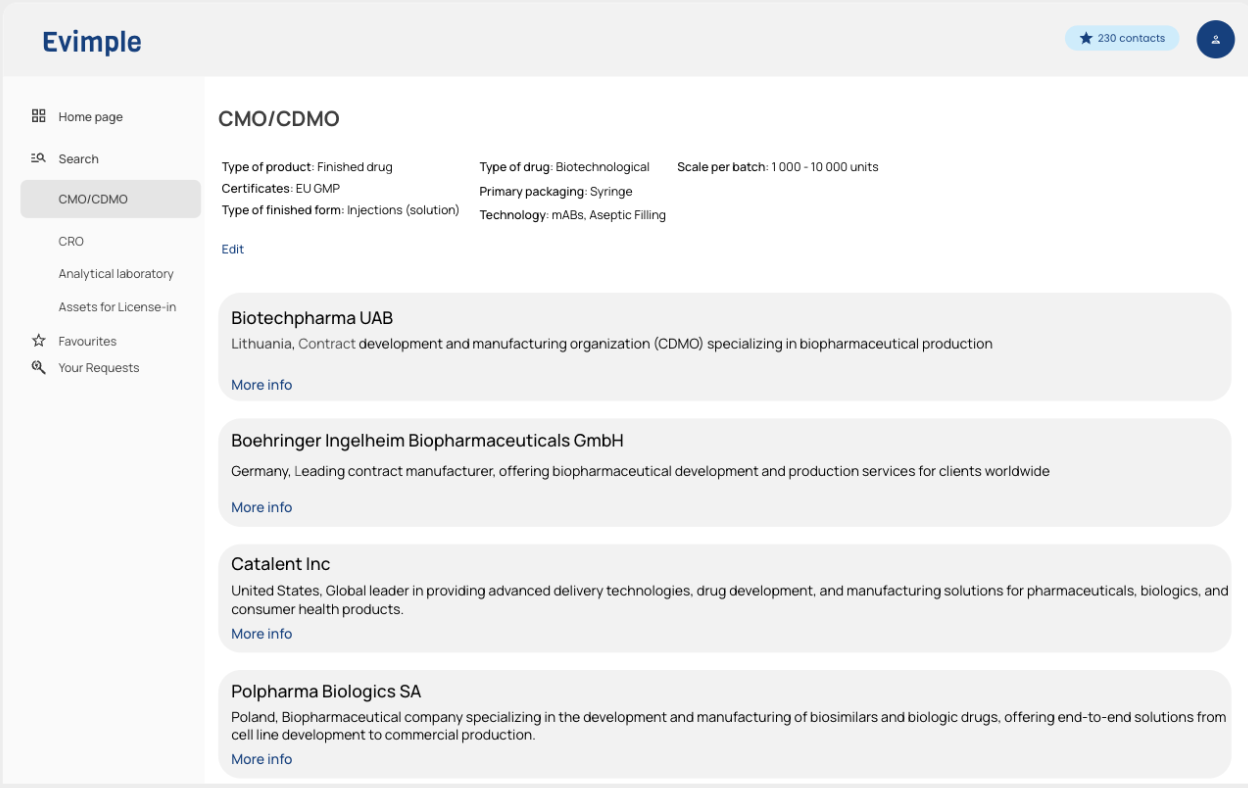1248x788 pixels.
Task: Click the Home page grid icon
Action: [x=39, y=116]
